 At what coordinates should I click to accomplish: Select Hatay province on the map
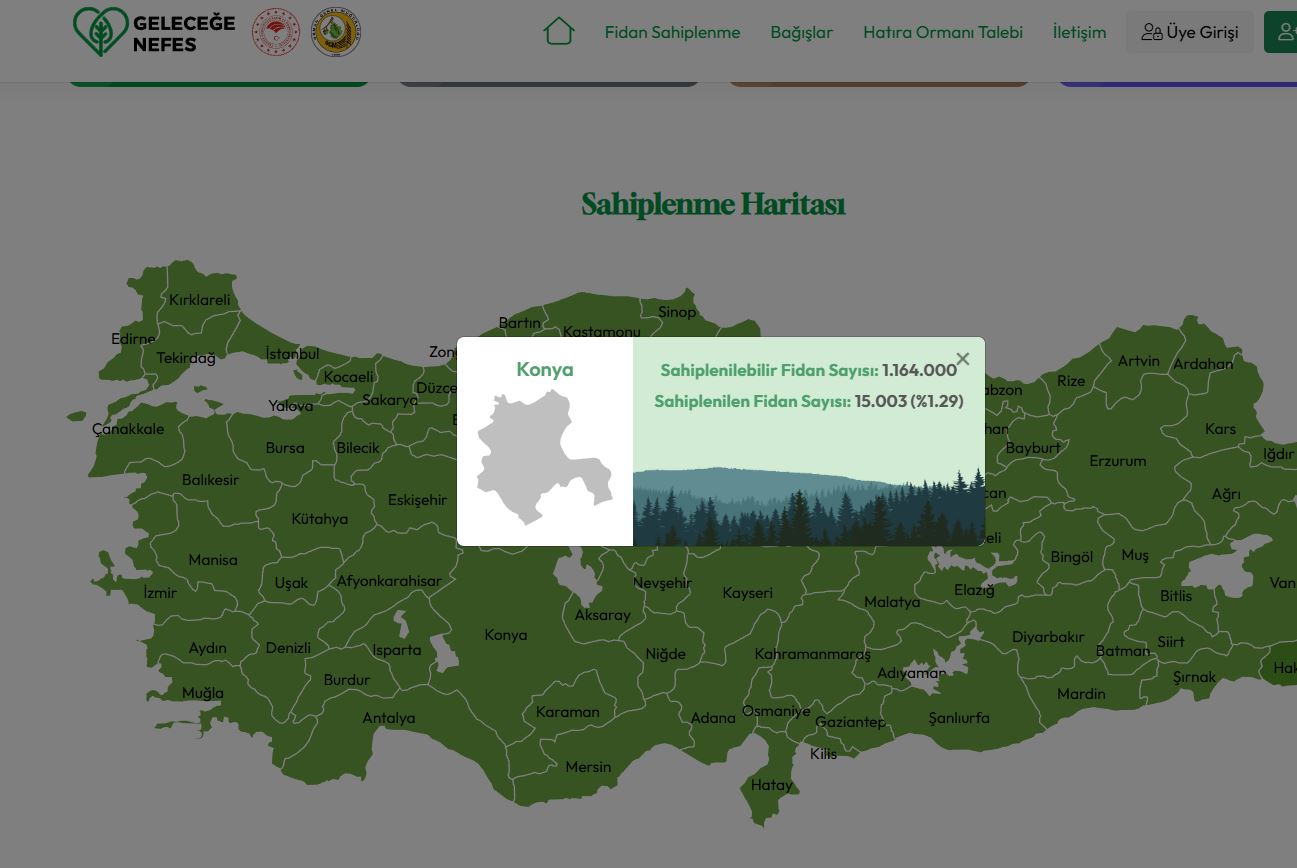click(771, 785)
